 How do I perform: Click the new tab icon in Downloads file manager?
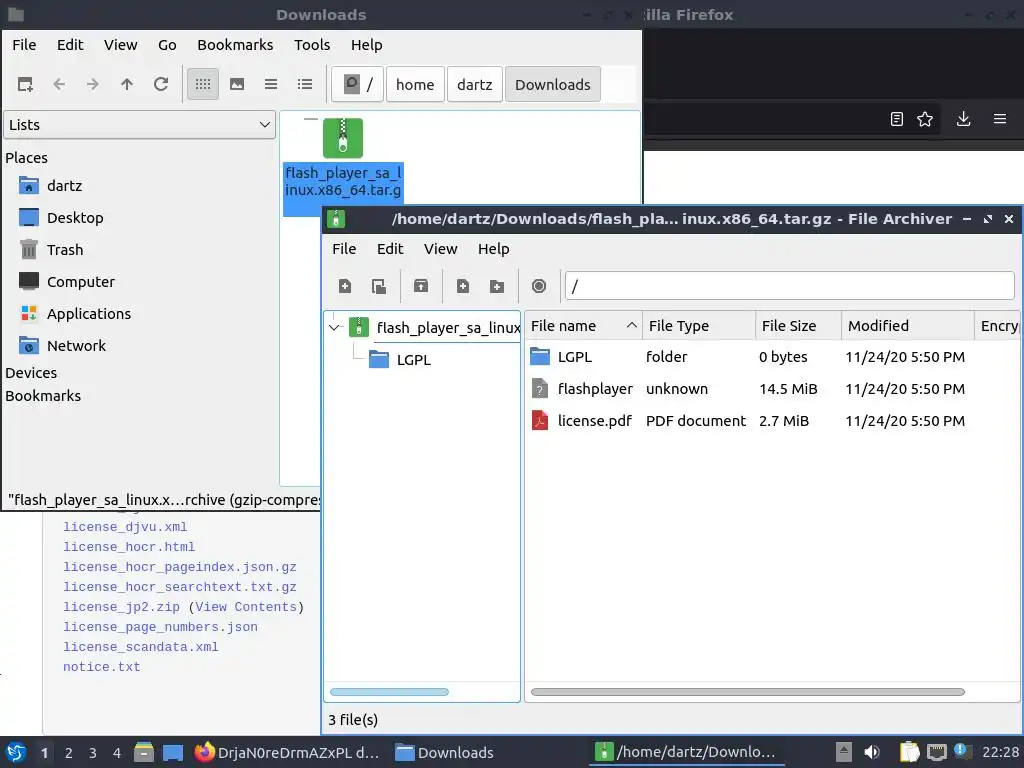pyautogui.click(x=25, y=84)
